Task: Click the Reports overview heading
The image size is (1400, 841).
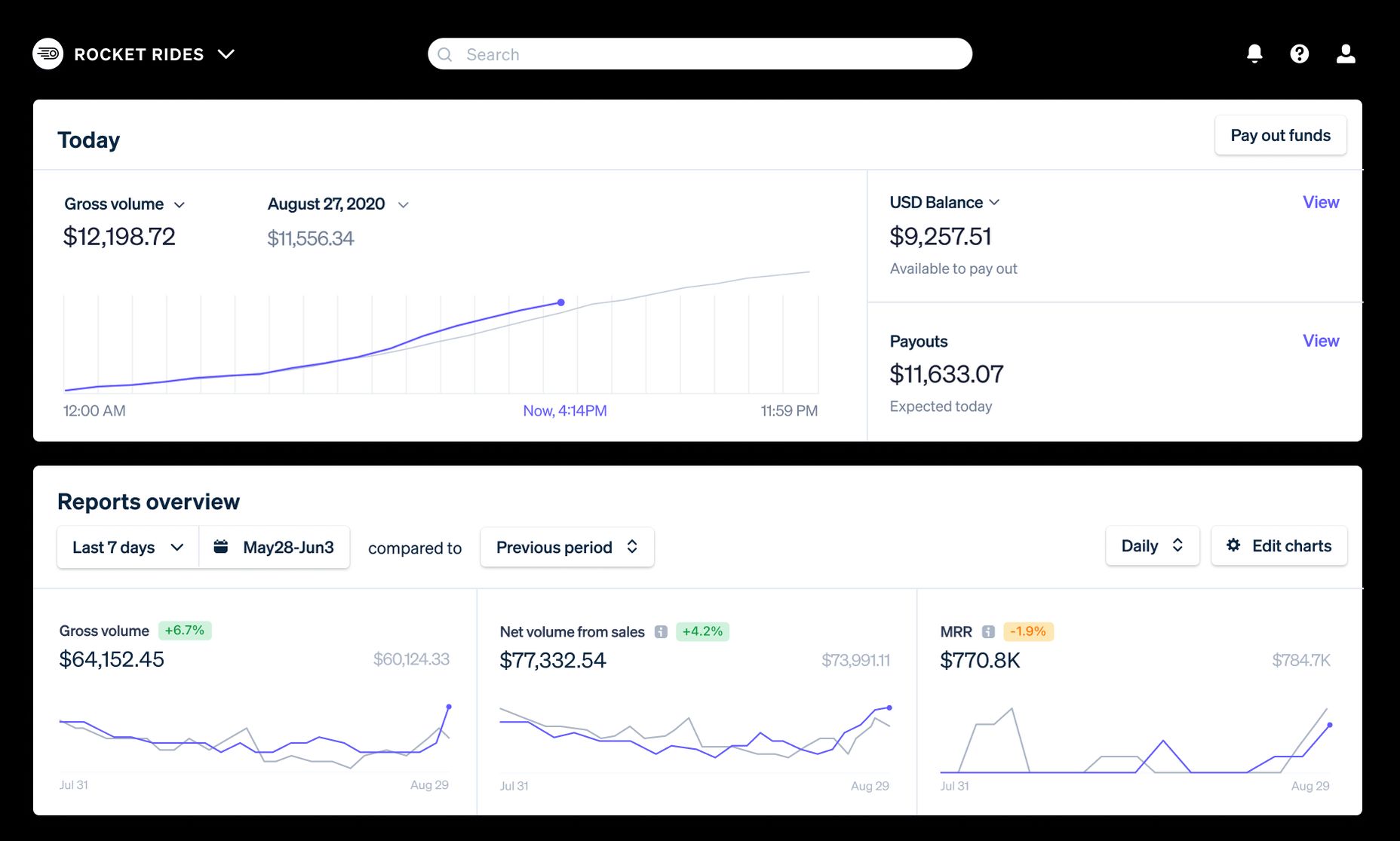Action: [x=149, y=502]
